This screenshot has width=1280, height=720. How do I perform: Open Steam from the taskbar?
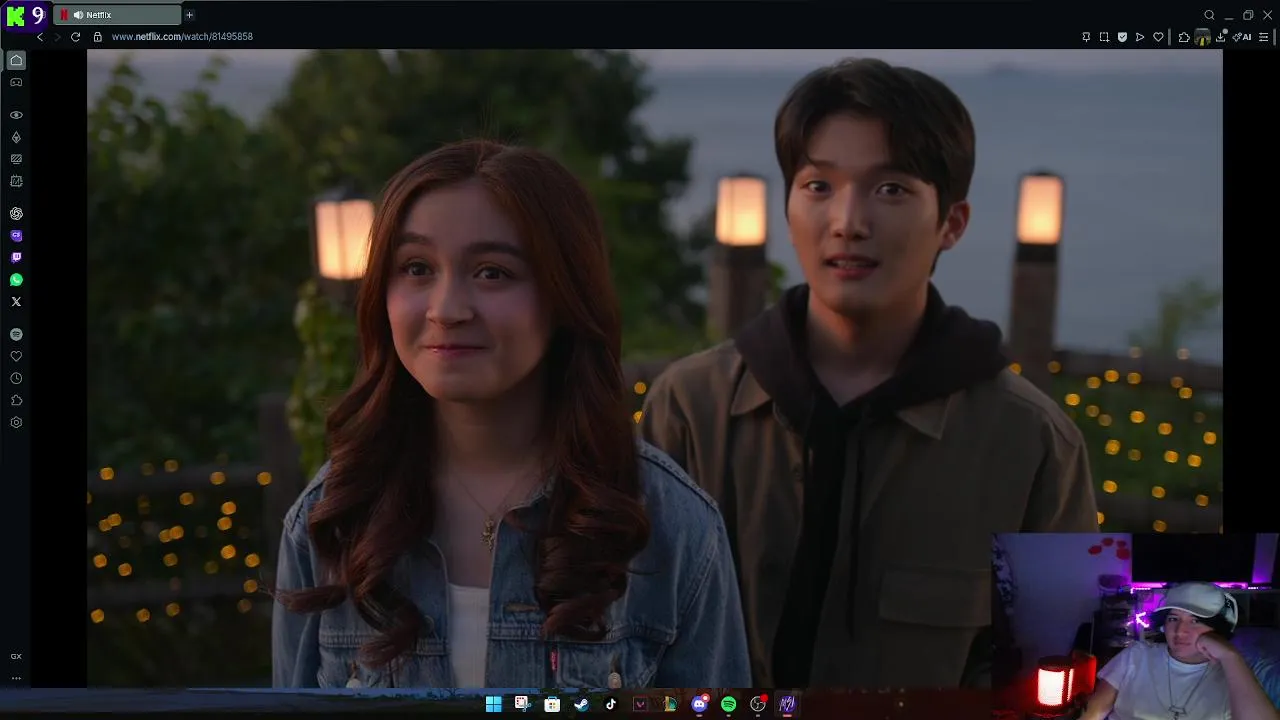point(581,704)
